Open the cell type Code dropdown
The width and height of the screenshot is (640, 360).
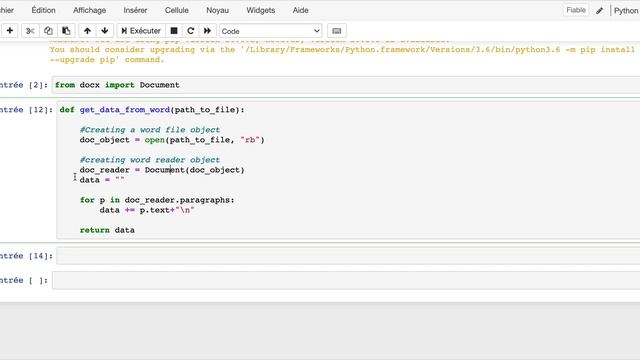pyautogui.click(x=271, y=31)
